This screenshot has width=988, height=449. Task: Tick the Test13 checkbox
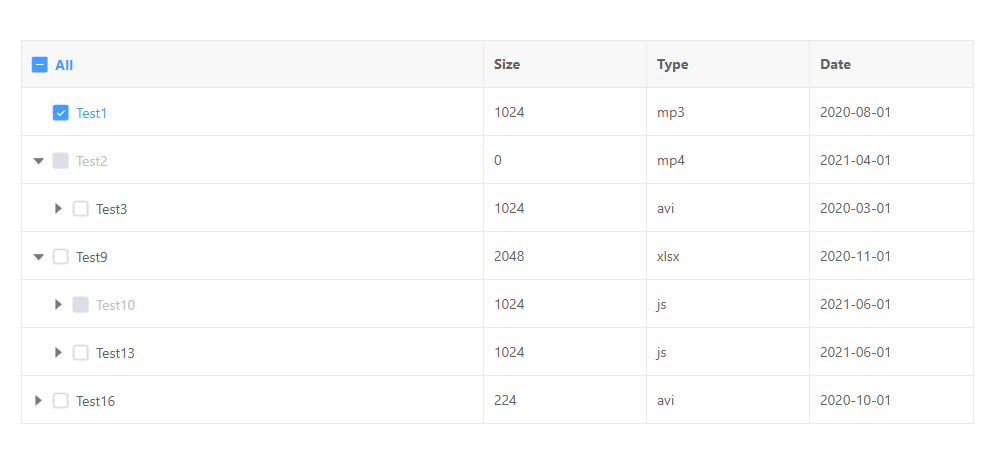tap(80, 353)
